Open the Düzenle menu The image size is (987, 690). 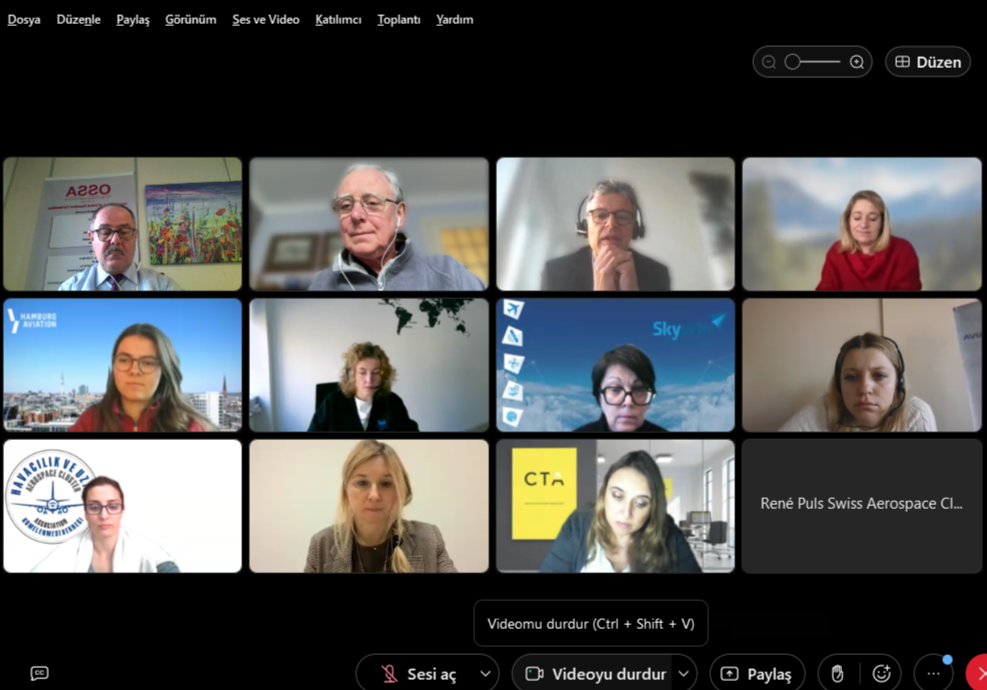coord(79,20)
